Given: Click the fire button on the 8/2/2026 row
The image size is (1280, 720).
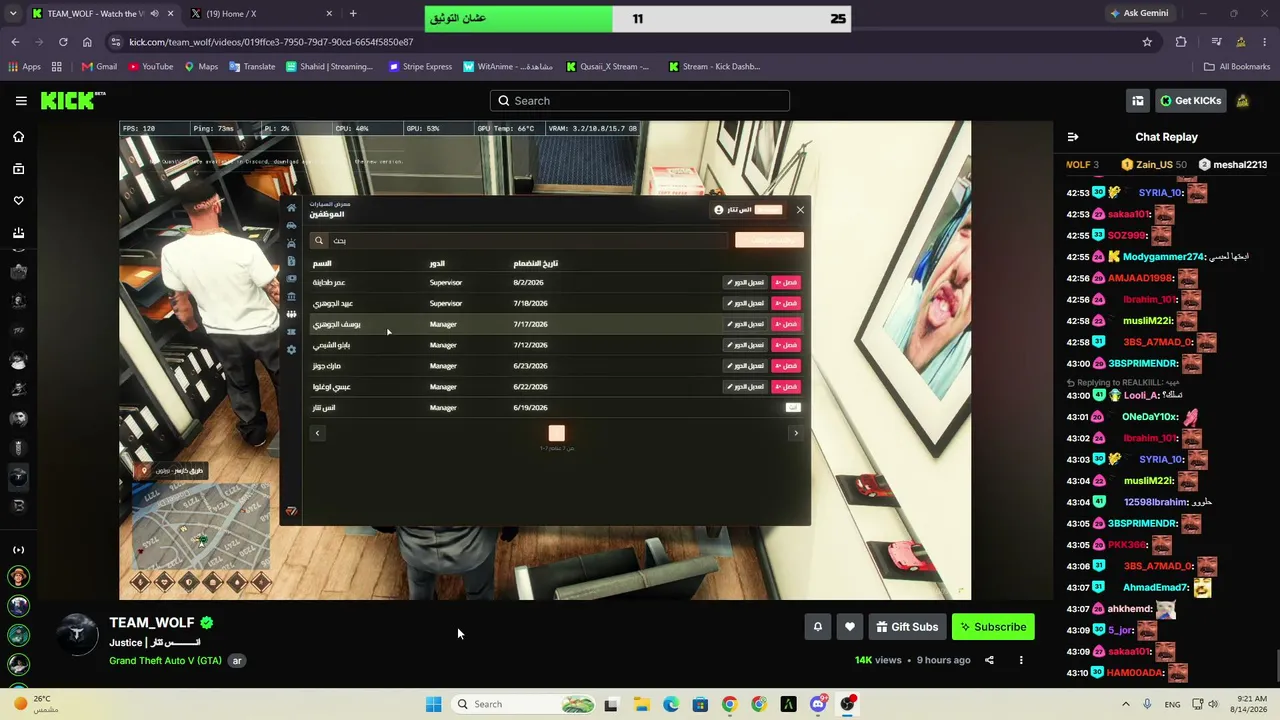Looking at the screenshot, I should click(x=786, y=283).
